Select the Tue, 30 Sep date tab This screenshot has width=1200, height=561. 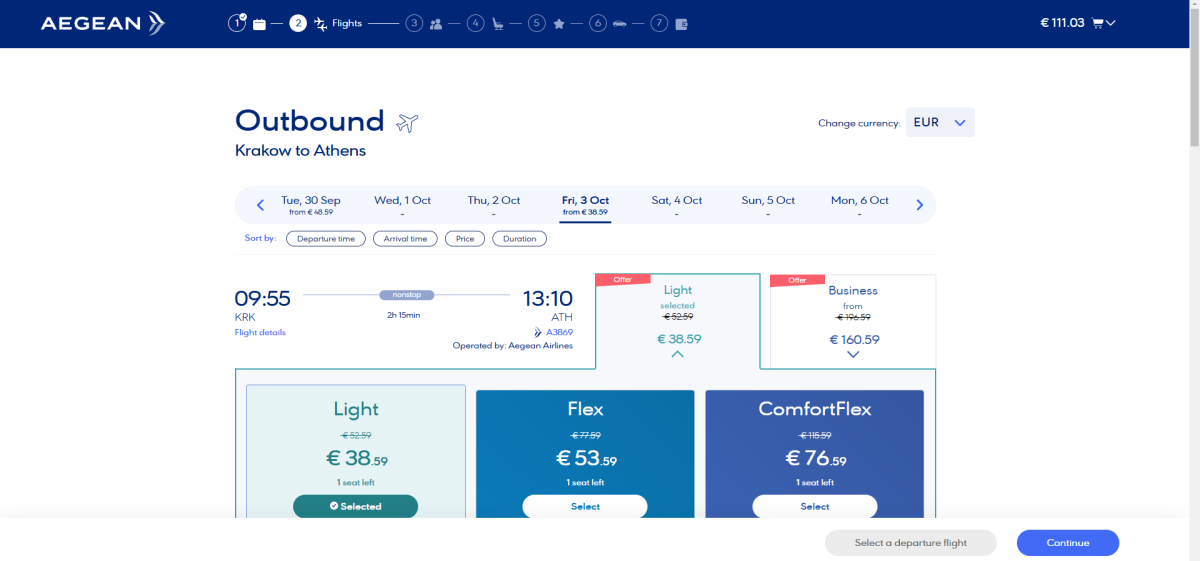coord(311,205)
